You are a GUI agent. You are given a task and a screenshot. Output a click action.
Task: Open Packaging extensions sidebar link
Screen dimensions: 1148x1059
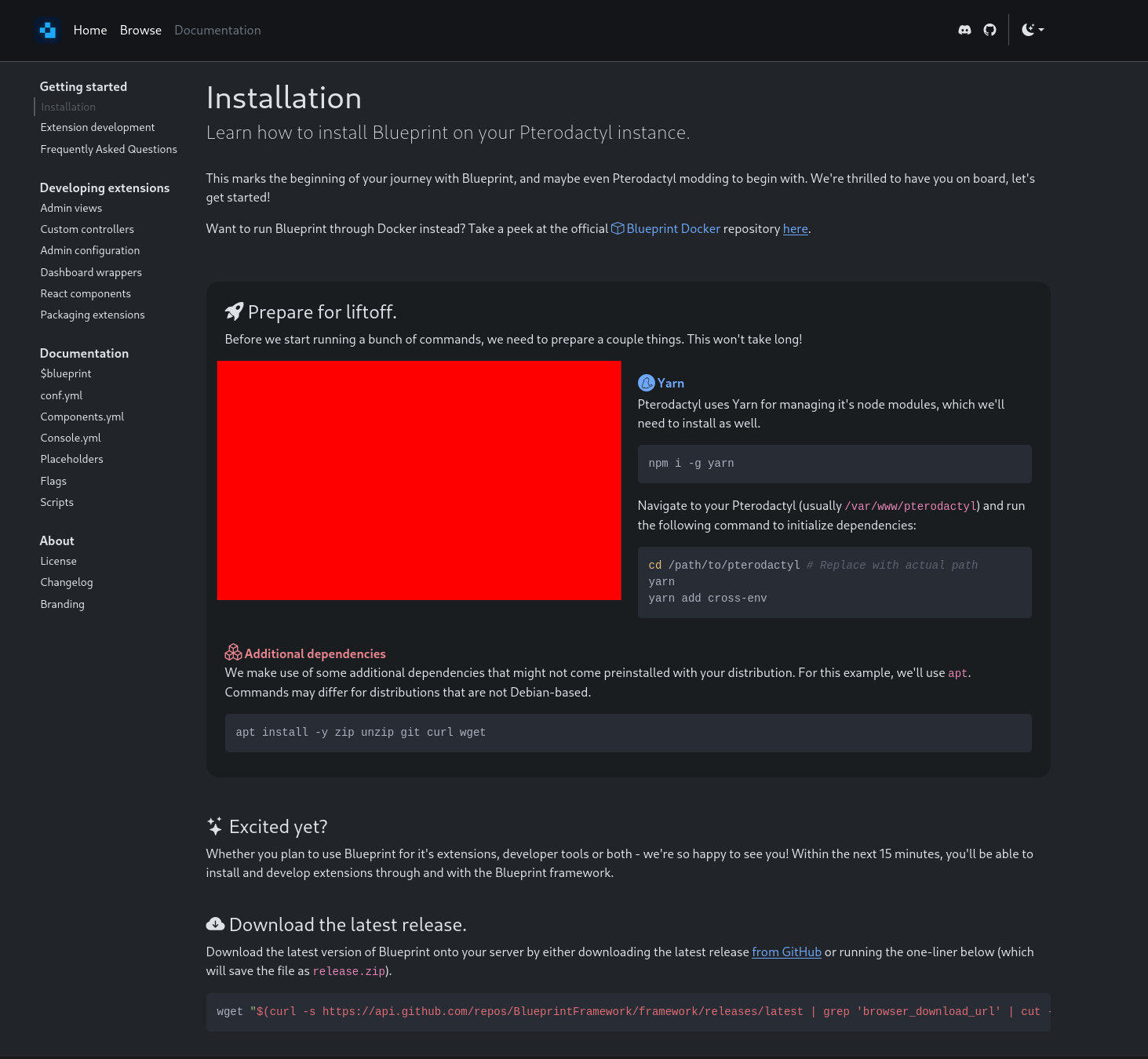click(93, 315)
